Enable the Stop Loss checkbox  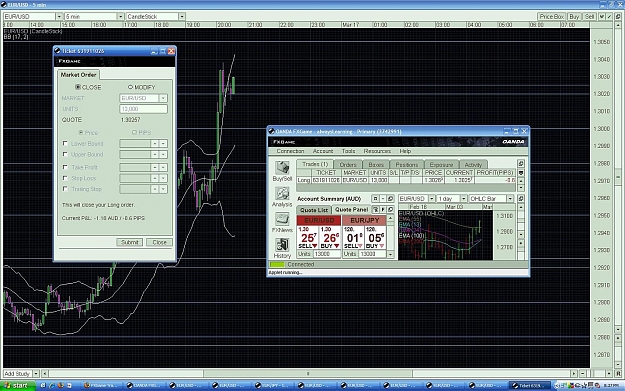point(65,178)
